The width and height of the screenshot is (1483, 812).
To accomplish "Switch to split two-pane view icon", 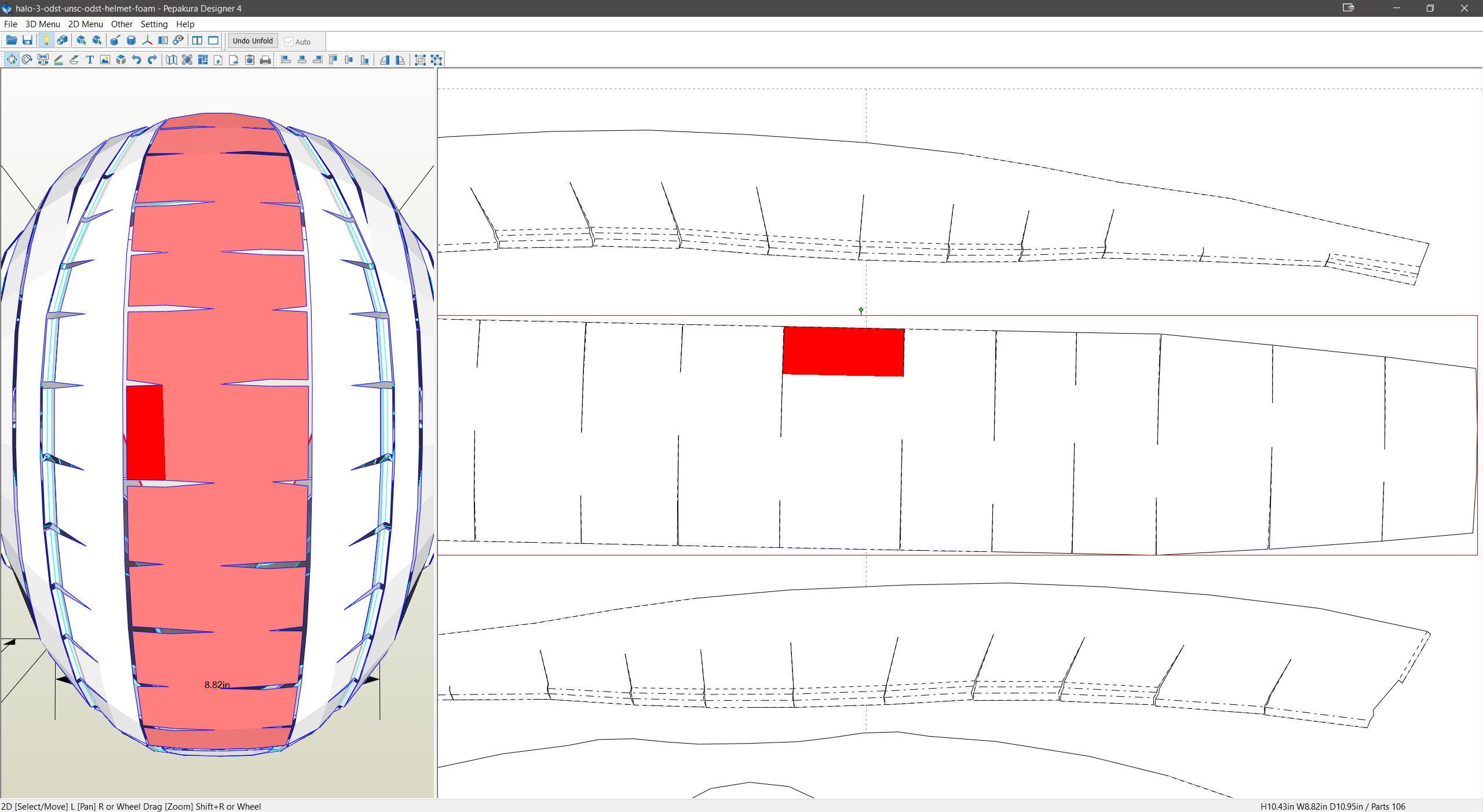I will pyautogui.click(x=198, y=41).
